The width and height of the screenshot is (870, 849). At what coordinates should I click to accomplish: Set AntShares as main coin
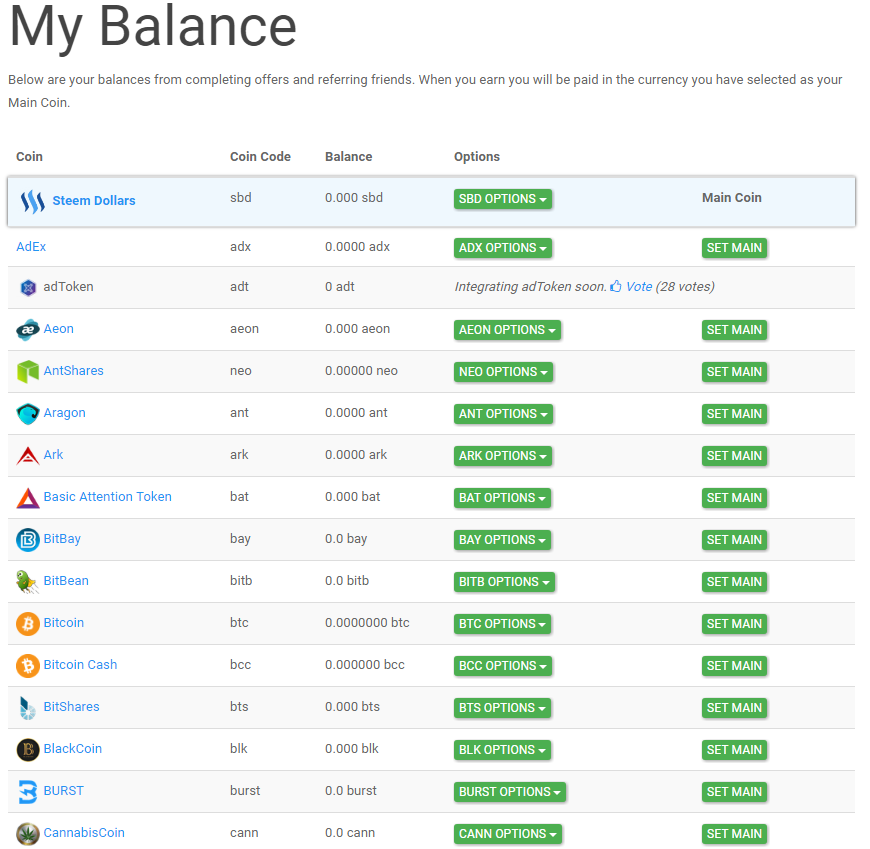(x=734, y=372)
